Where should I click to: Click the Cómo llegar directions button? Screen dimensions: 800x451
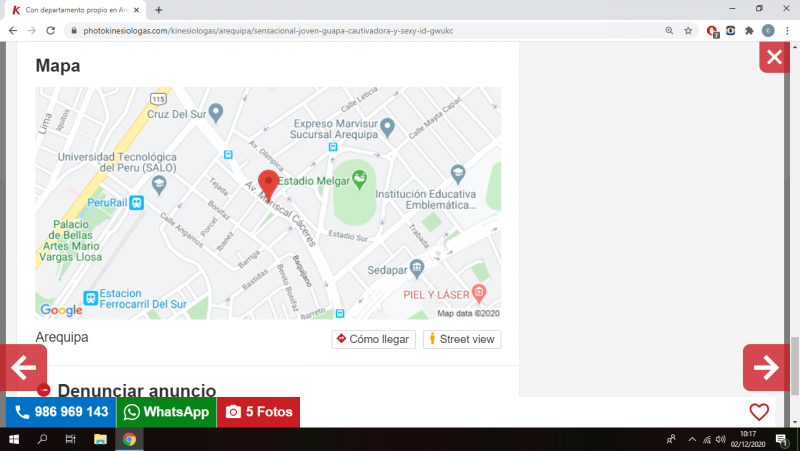pyautogui.click(x=373, y=339)
